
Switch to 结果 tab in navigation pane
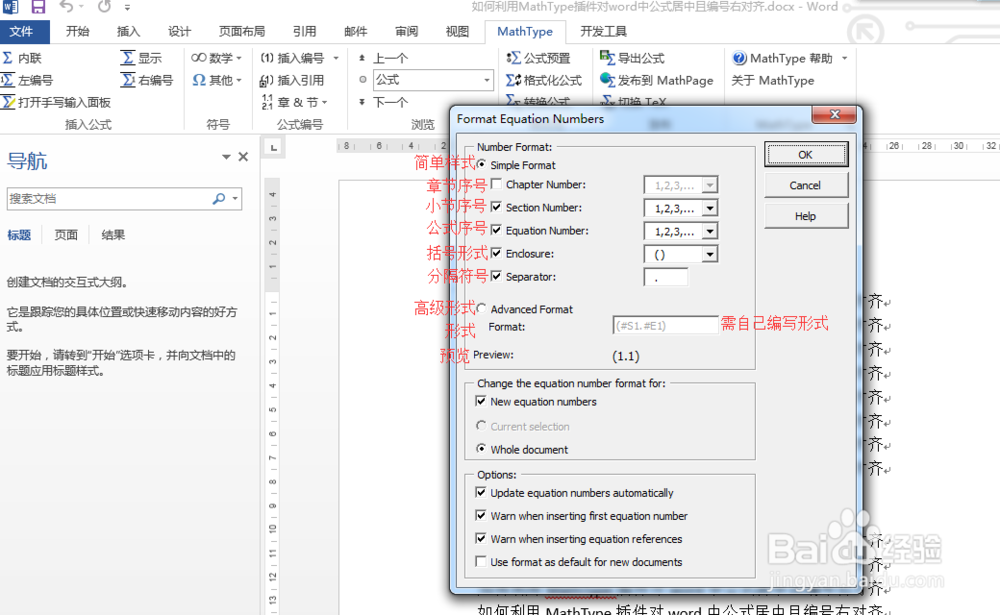(x=113, y=235)
